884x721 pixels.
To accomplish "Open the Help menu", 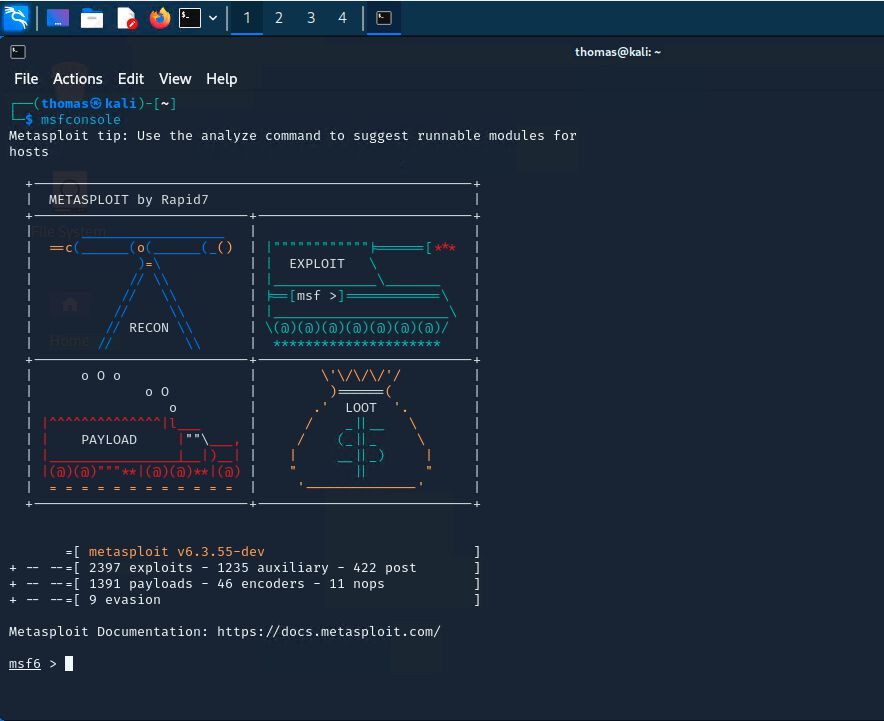I will [x=221, y=79].
